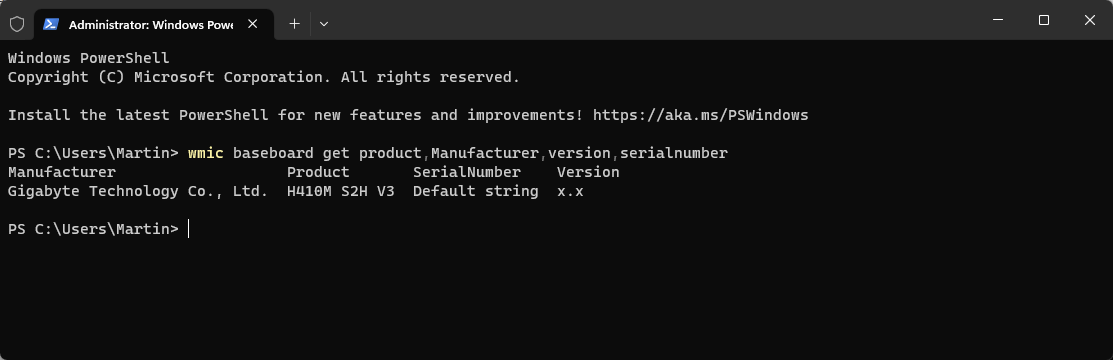The width and height of the screenshot is (1113, 360).
Task: Minimize the terminal window
Action: tap(998, 20)
